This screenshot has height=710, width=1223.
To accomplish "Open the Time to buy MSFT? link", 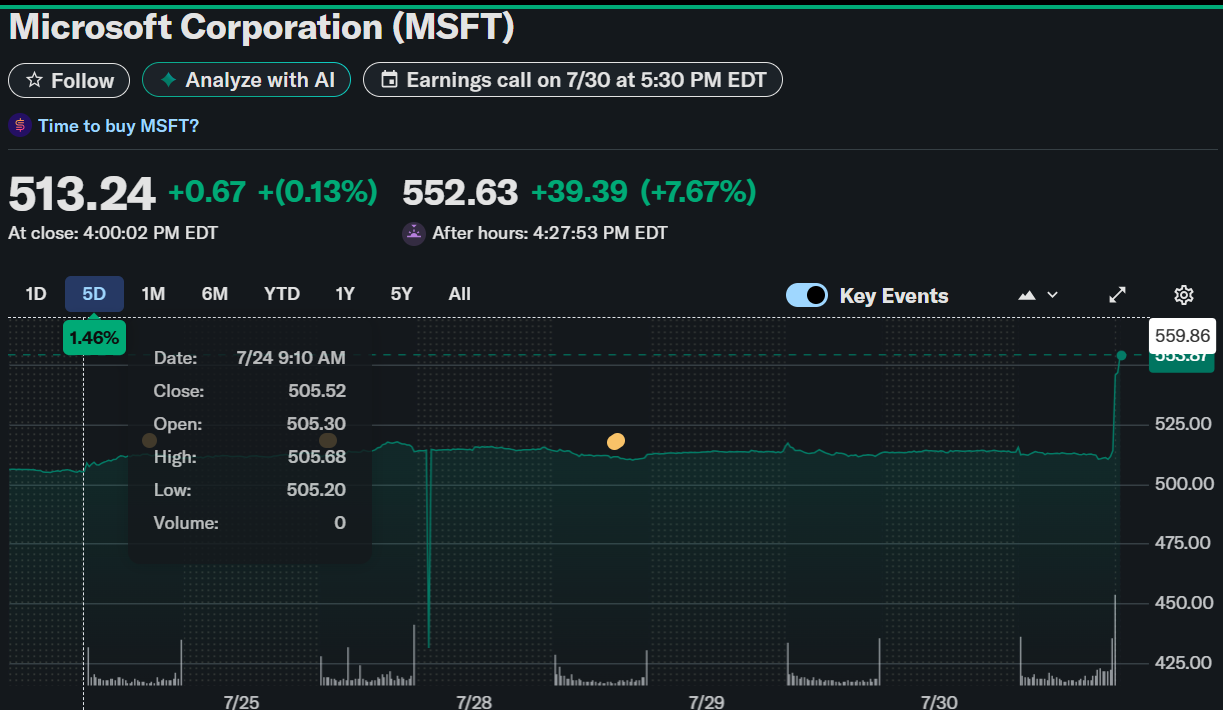I will point(118,126).
